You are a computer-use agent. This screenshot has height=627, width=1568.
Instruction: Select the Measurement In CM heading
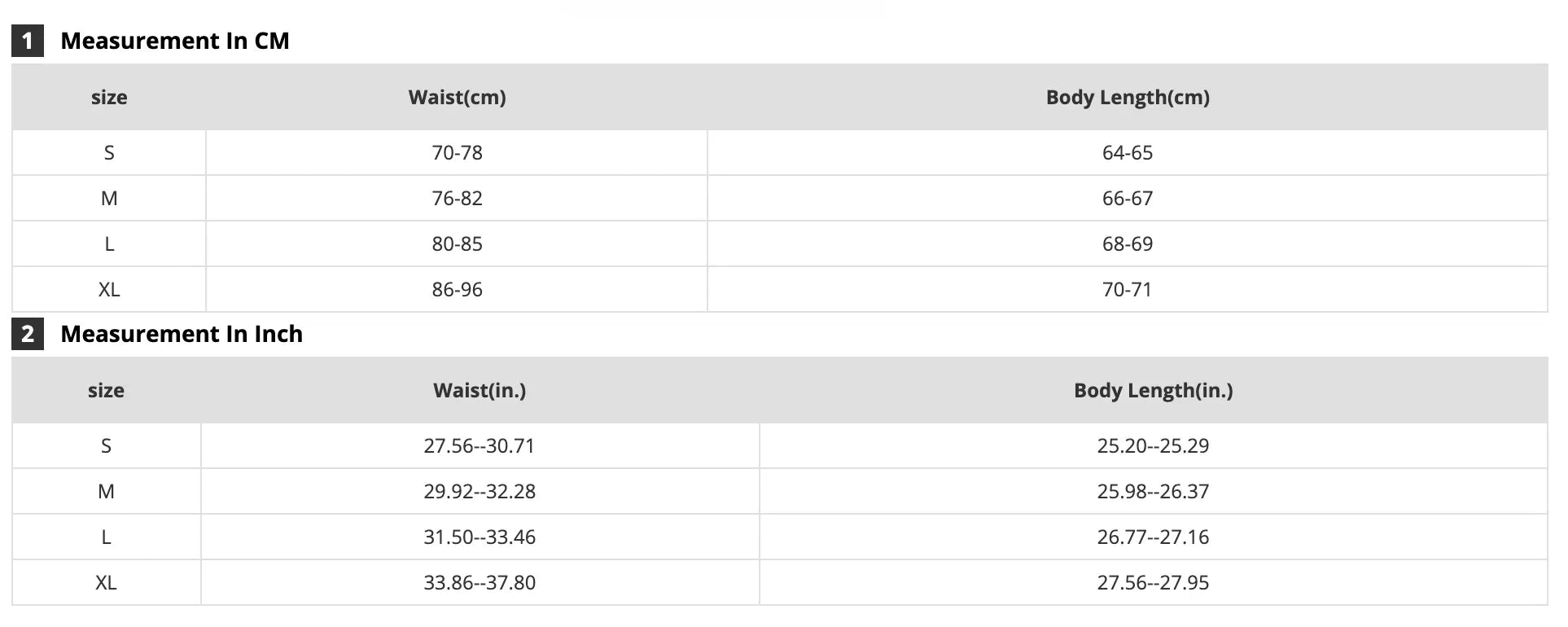175,41
